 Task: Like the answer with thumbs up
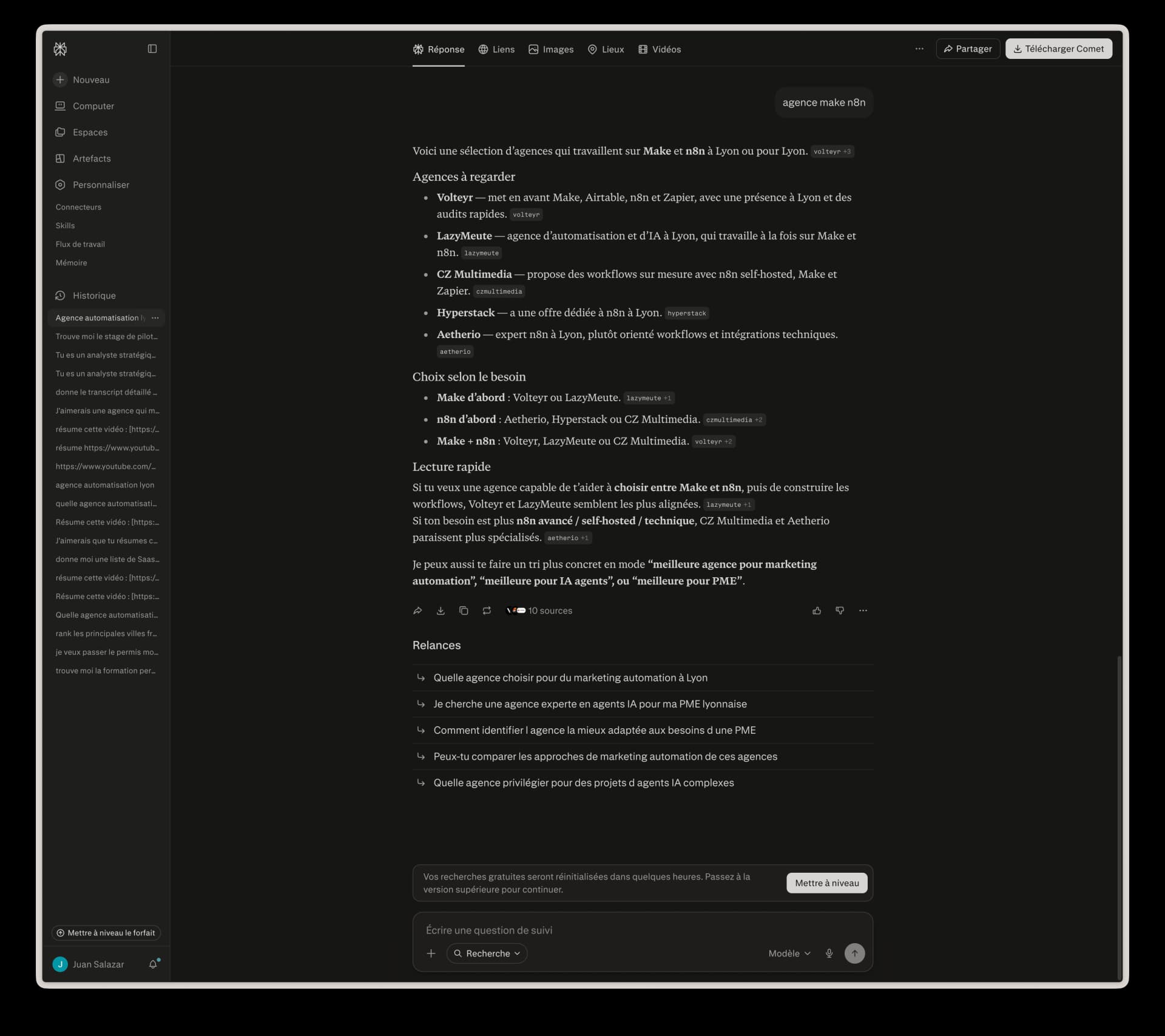pos(817,611)
